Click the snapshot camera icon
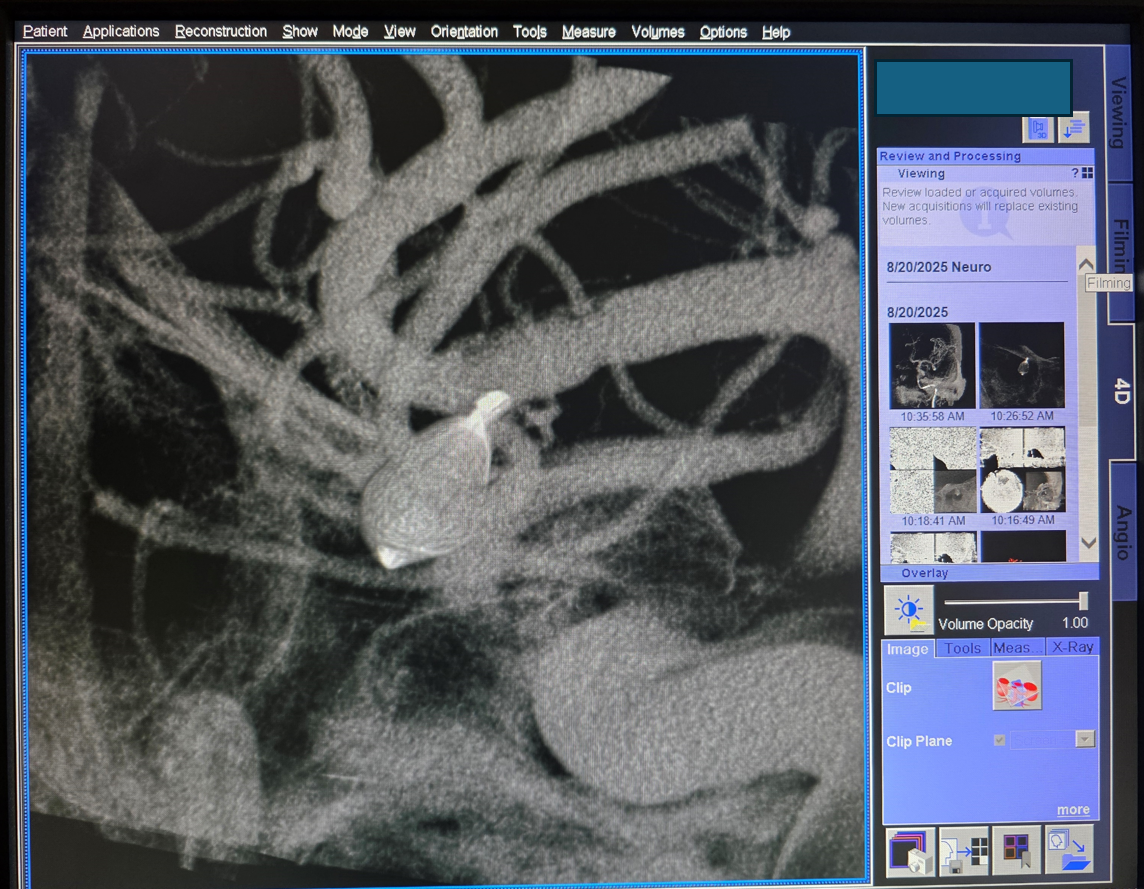 (x=910, y=851)
